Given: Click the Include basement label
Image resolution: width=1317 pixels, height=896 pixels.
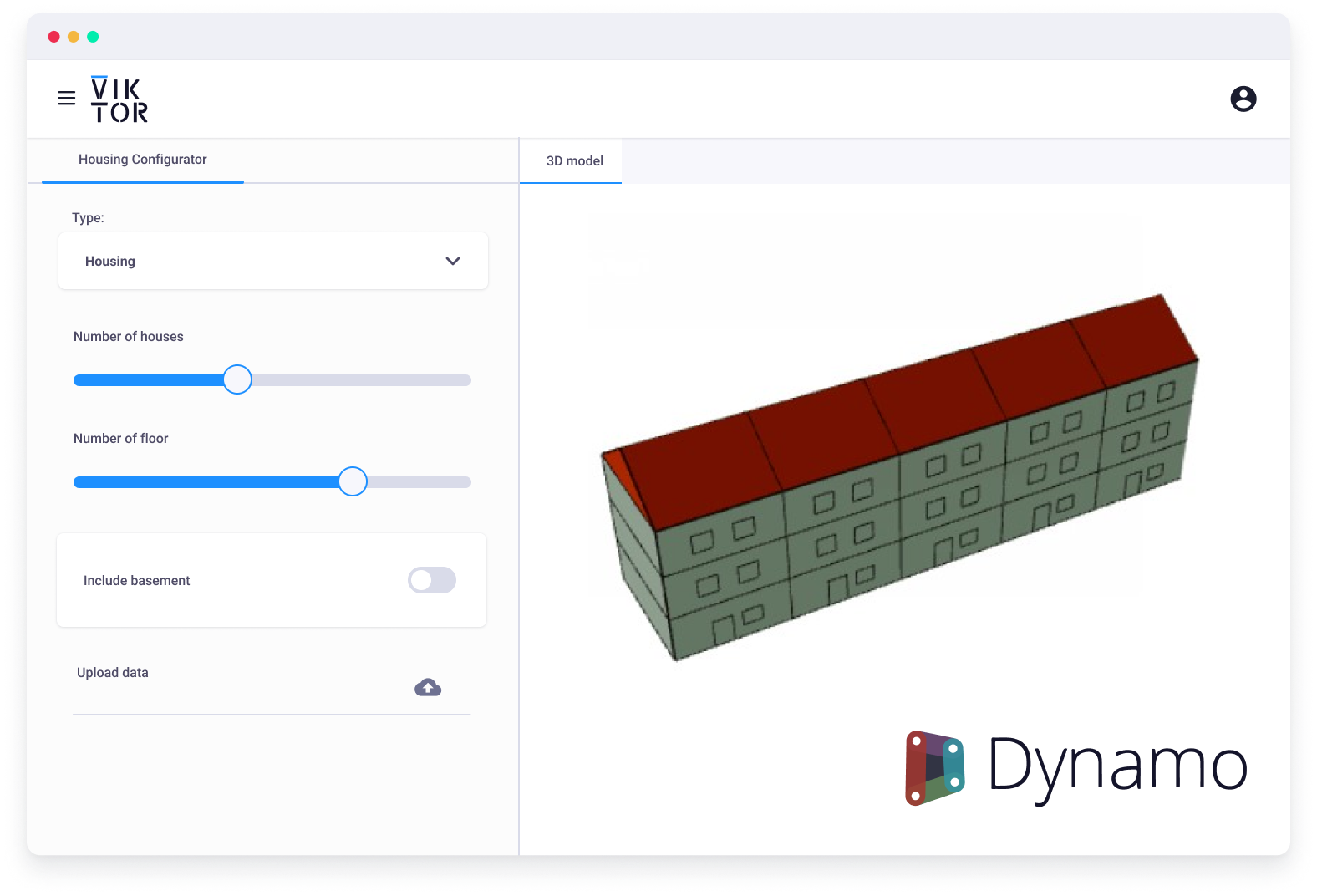Looking at the screenshot, I should click(x=137, y=581).
